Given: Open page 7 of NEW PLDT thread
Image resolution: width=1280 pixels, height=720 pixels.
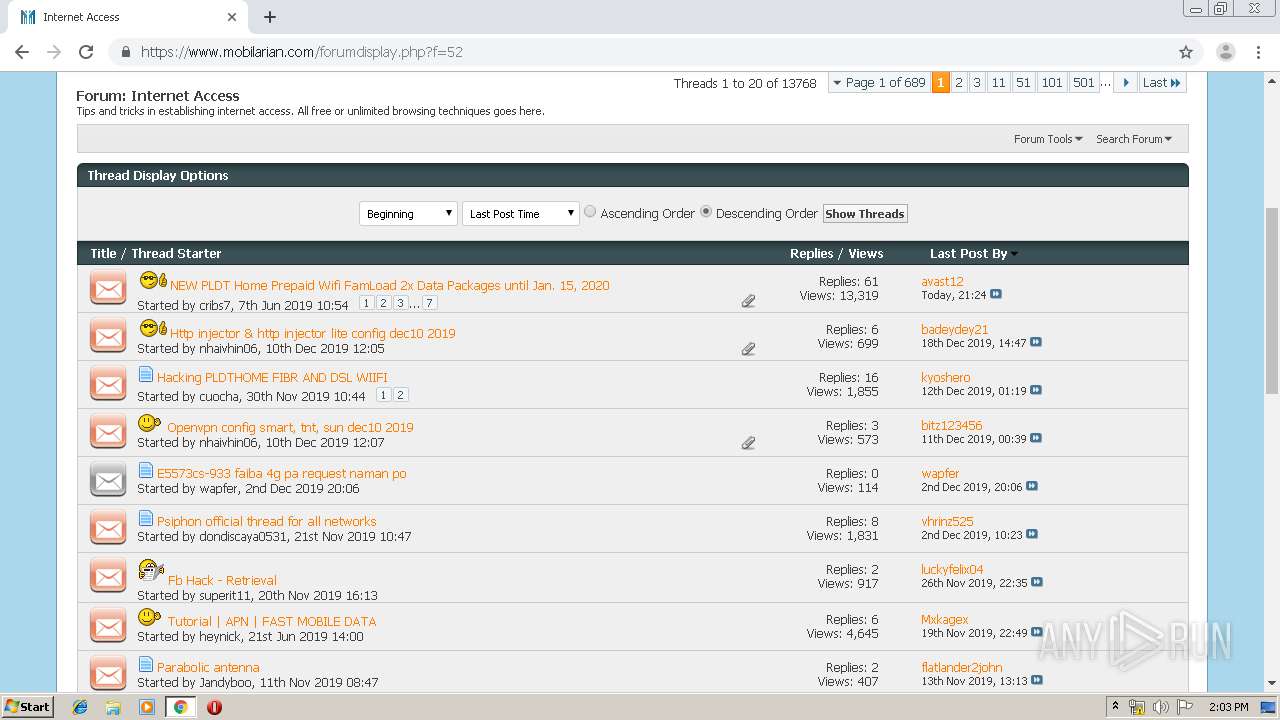Looking at the screenshot, I should tap(429, 303).
